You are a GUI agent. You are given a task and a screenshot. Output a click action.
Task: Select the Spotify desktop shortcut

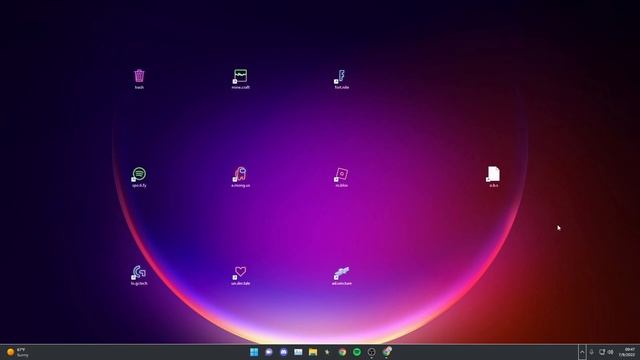click(139, 177)
